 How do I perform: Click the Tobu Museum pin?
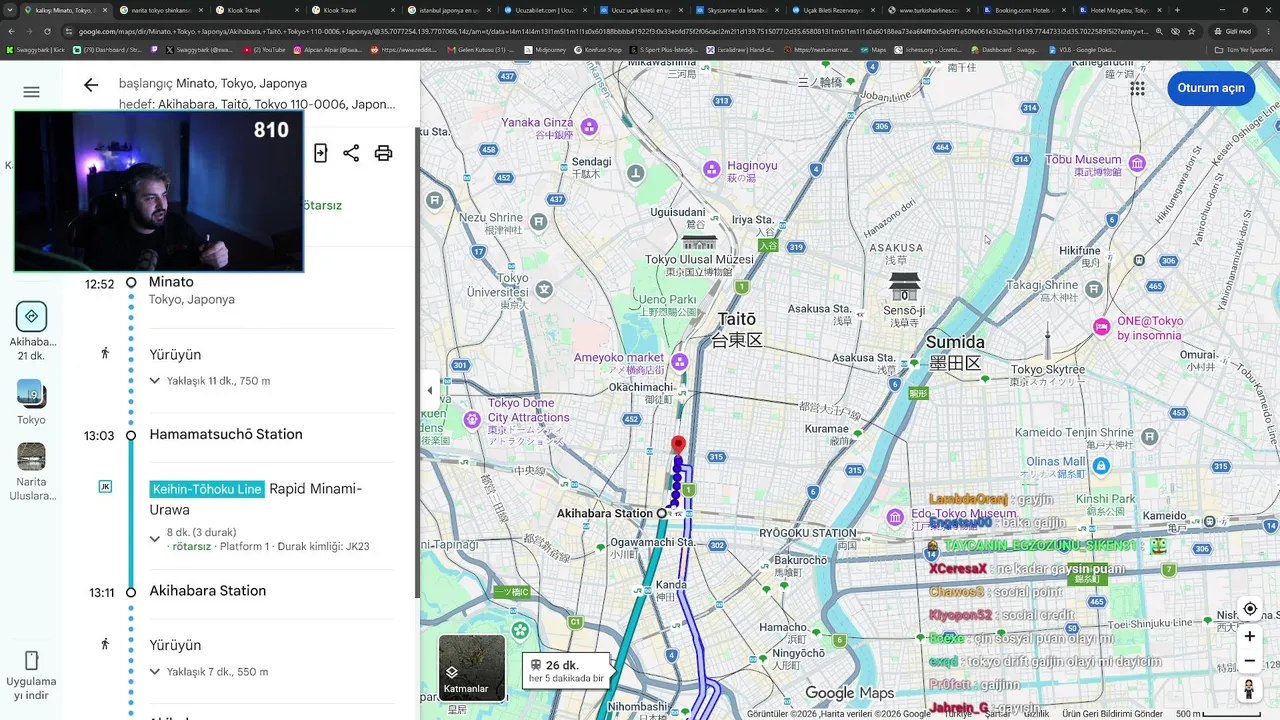pos(1137,163)
